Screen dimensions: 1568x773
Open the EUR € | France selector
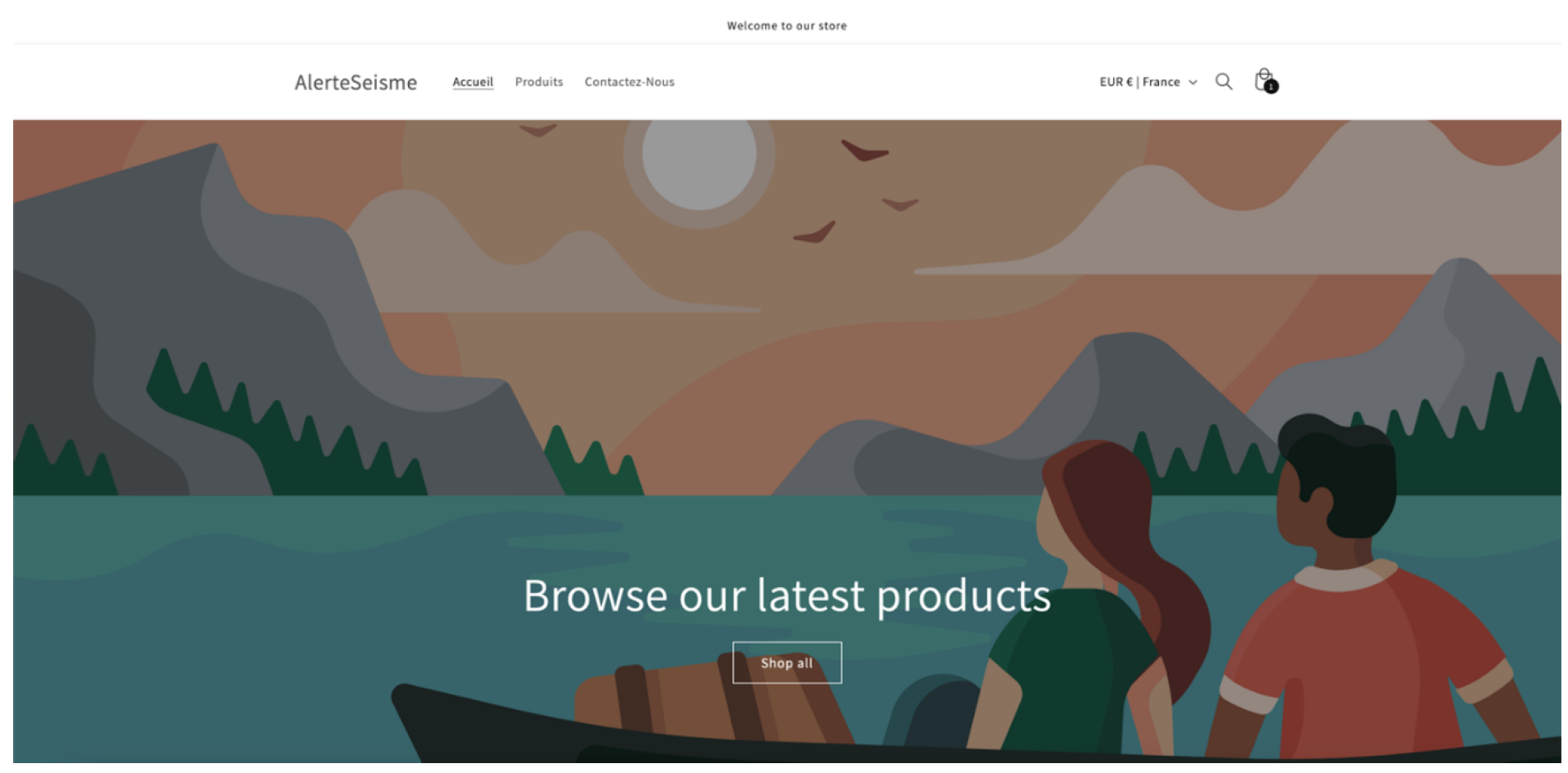[x=1148, y=82]
